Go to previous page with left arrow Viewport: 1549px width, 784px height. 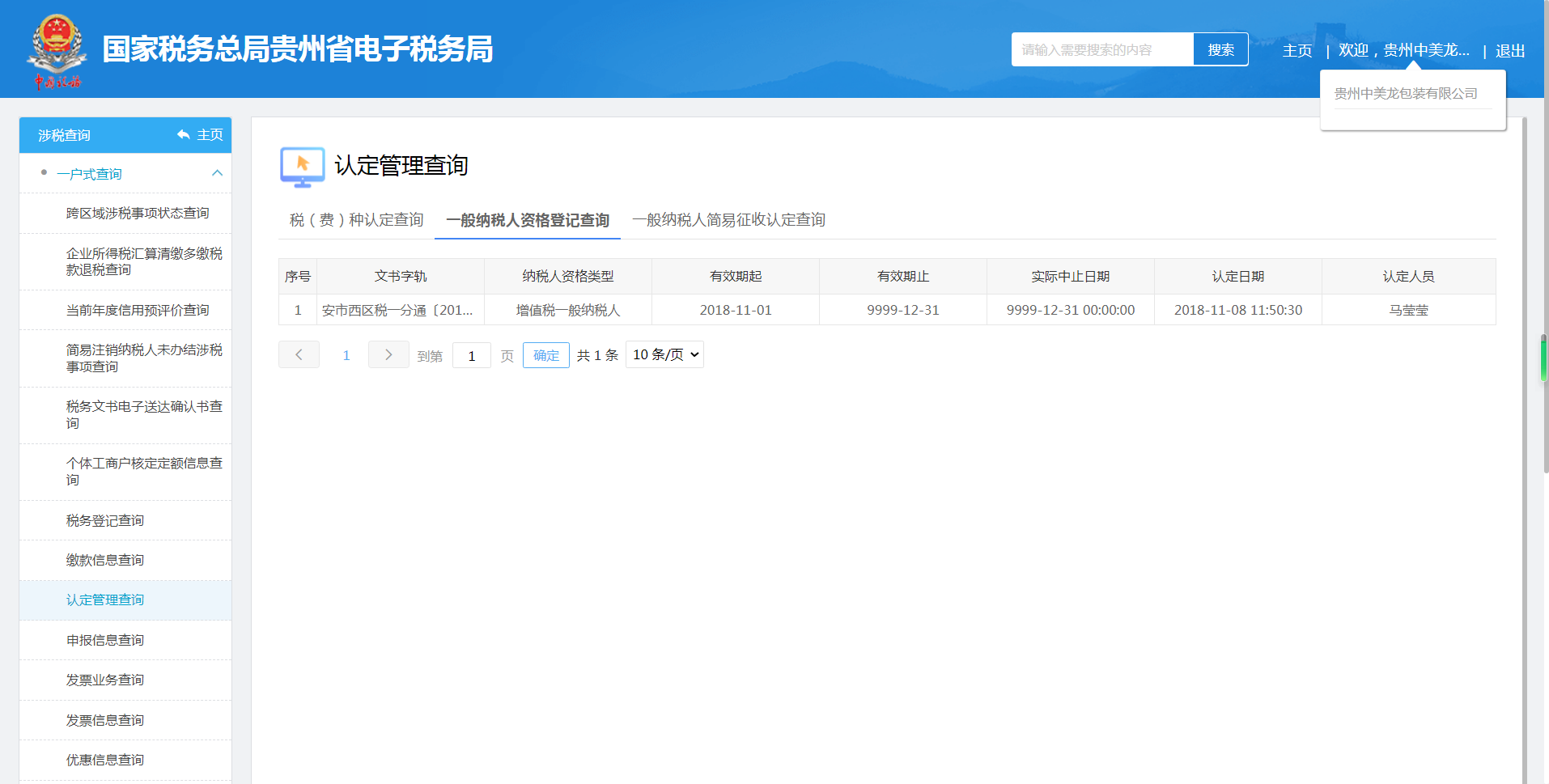coord(299,355)
